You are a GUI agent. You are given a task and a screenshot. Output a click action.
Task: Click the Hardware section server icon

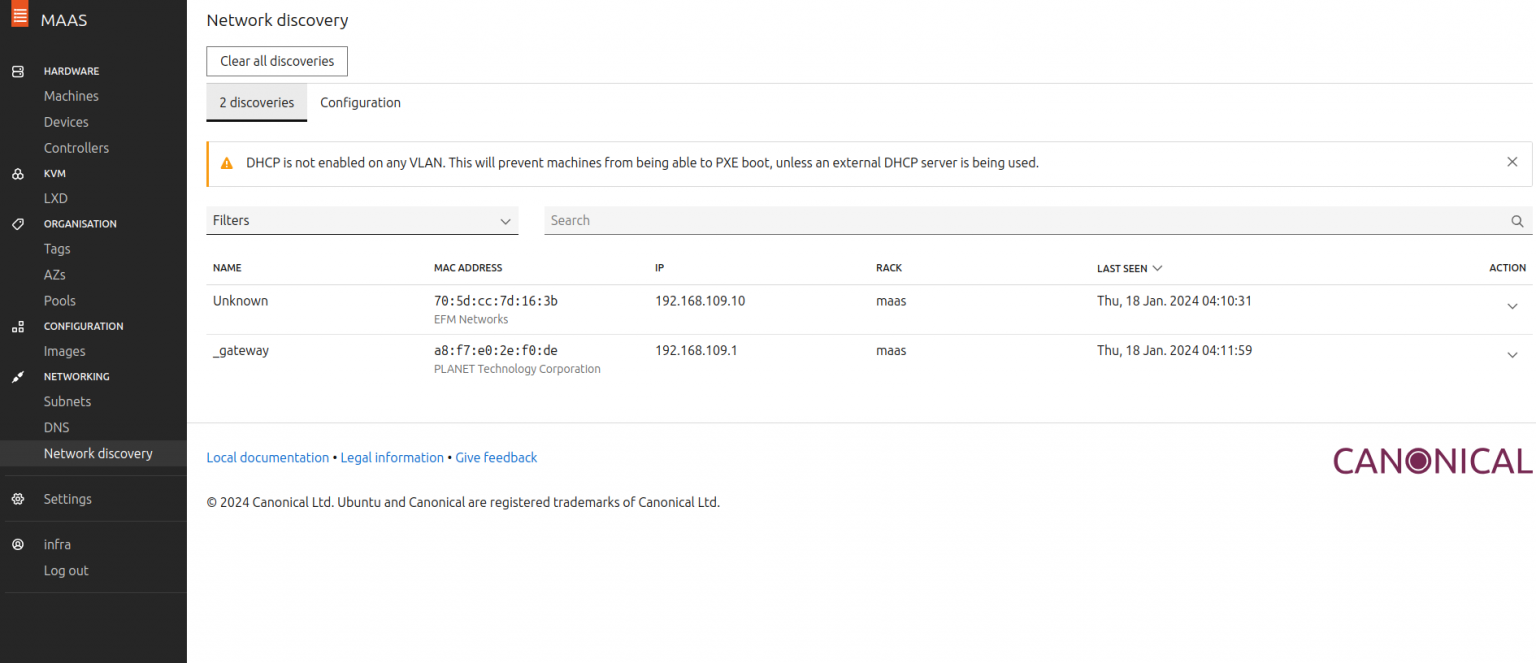(17, 72)
